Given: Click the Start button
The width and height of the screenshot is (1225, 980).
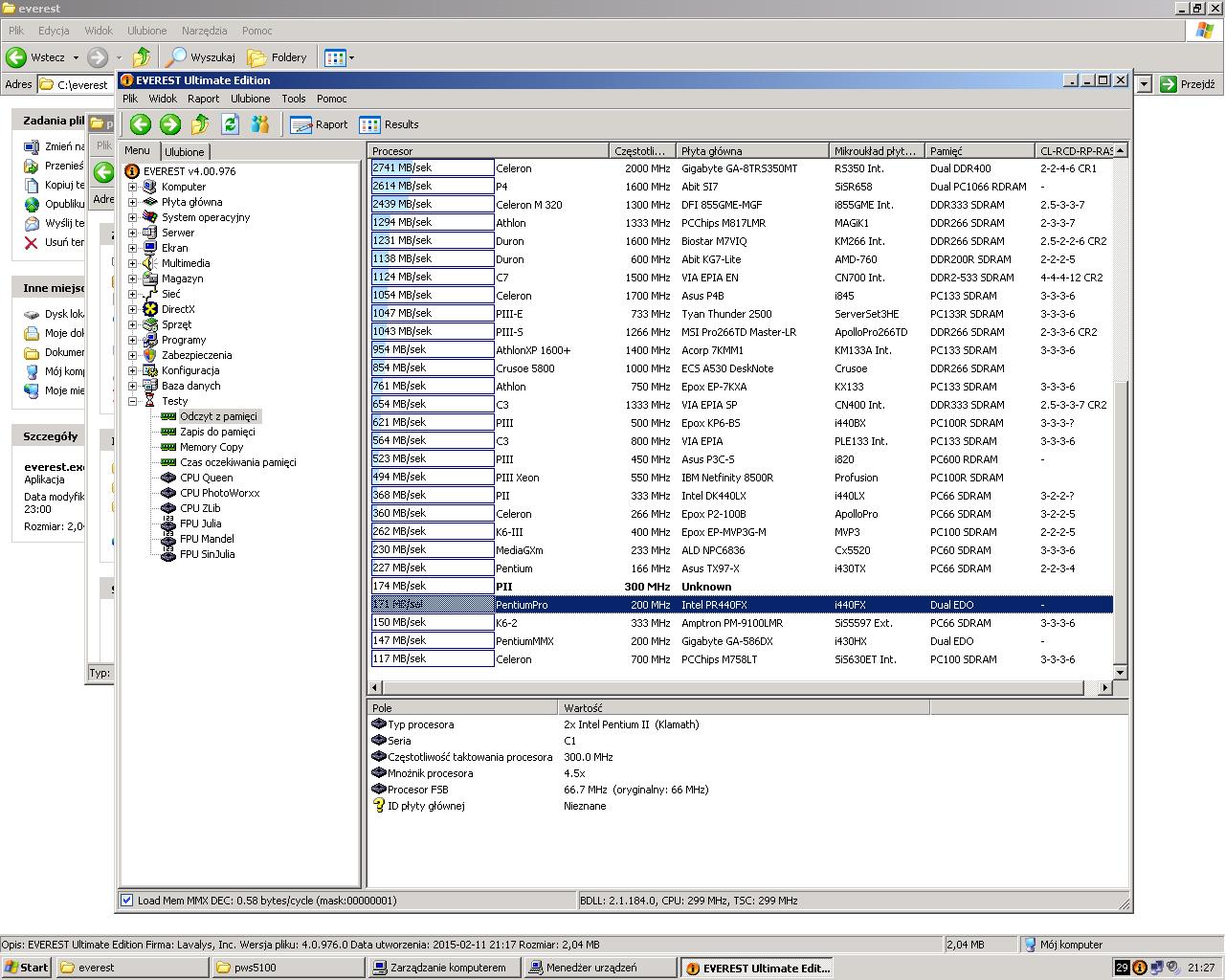Looking at the screenshot, I should (x=27, y=968).
